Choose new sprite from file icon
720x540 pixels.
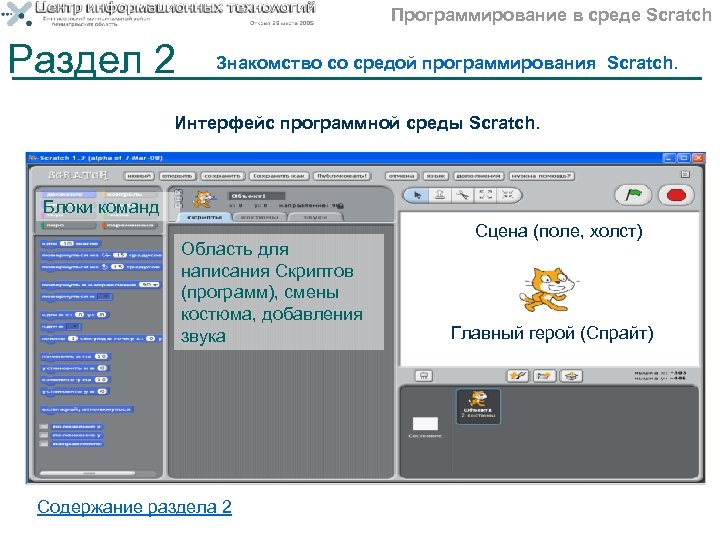[x=544, y=376]
